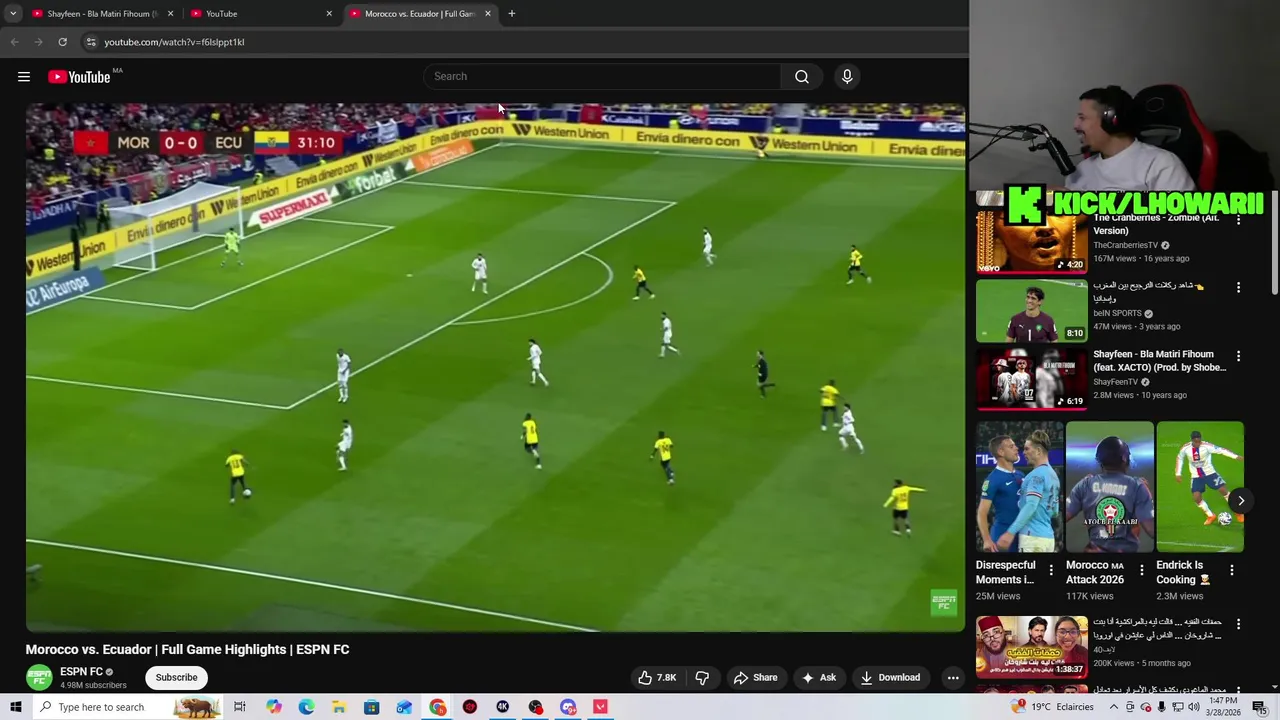Viewport: 1280px width, 720px height.
Task: Open The Cranberries - Zombie video thumbnail
Action: (x=1031, y=242)
